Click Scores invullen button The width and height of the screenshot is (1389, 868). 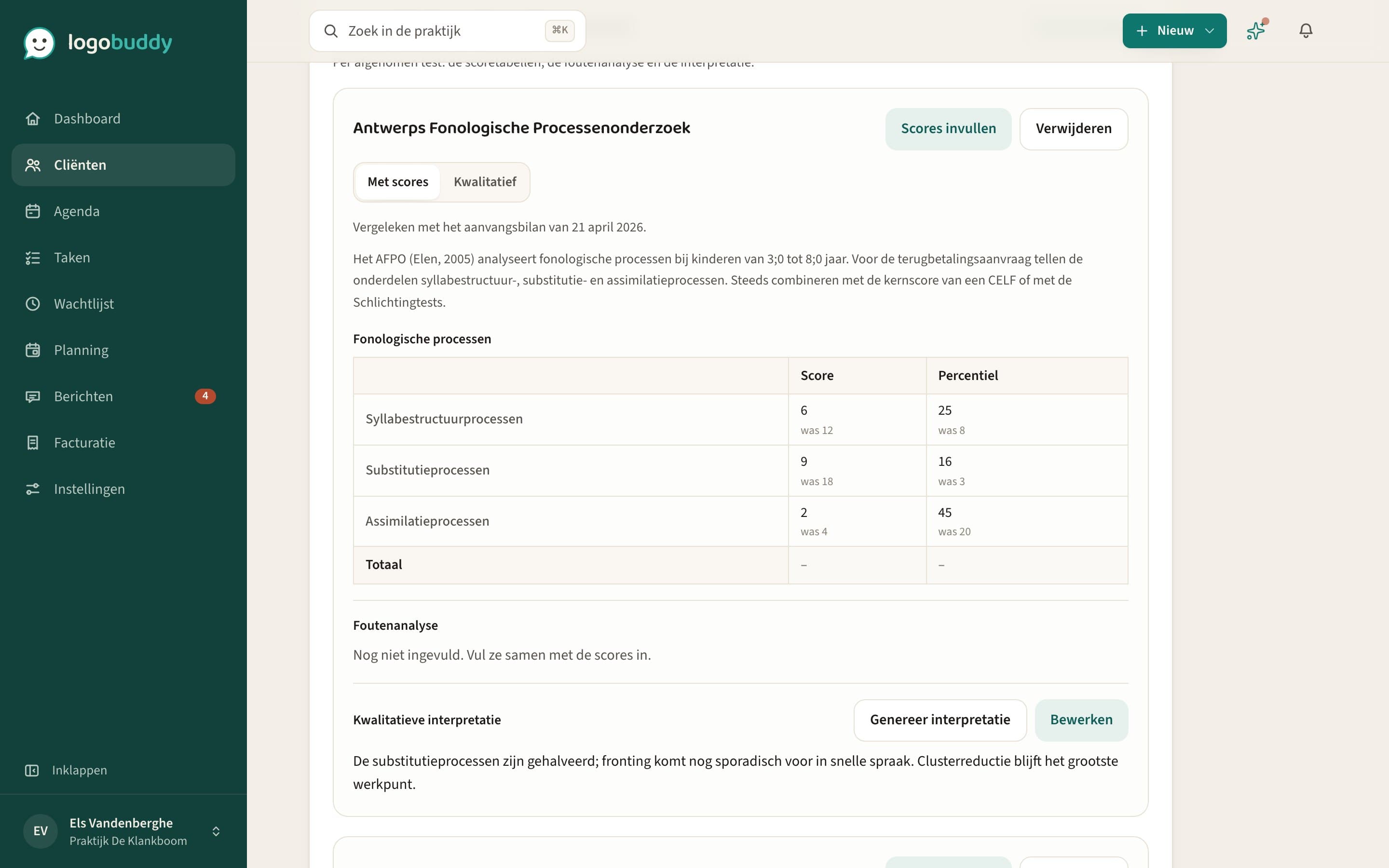coord(948,129)
